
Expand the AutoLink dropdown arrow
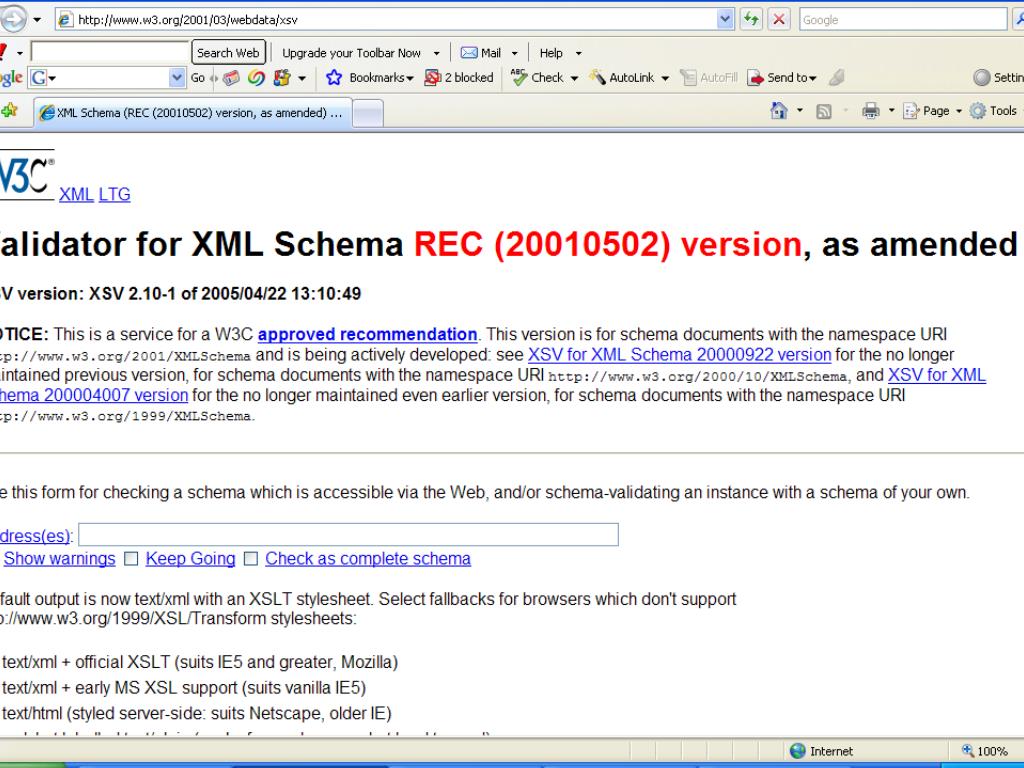coord(665,78)
